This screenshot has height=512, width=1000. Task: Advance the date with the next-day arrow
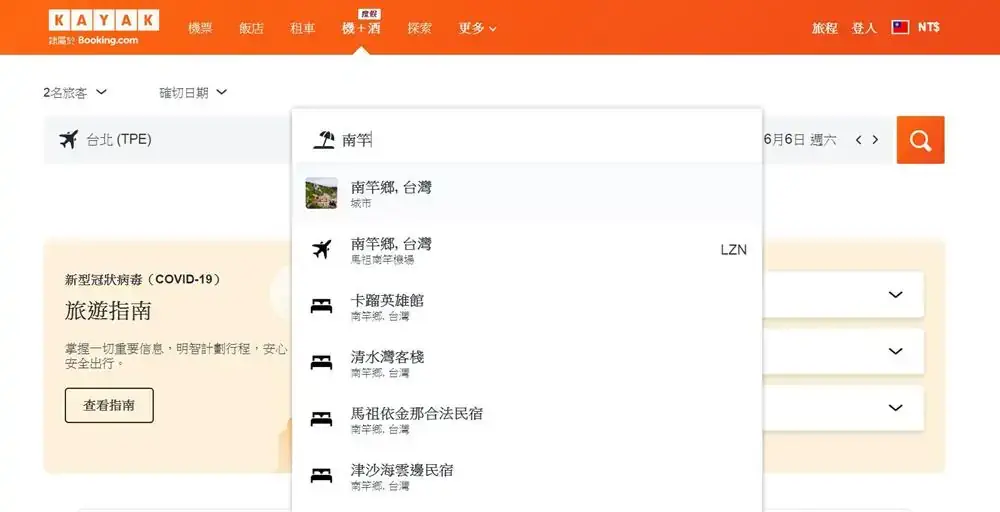(875, 140)
